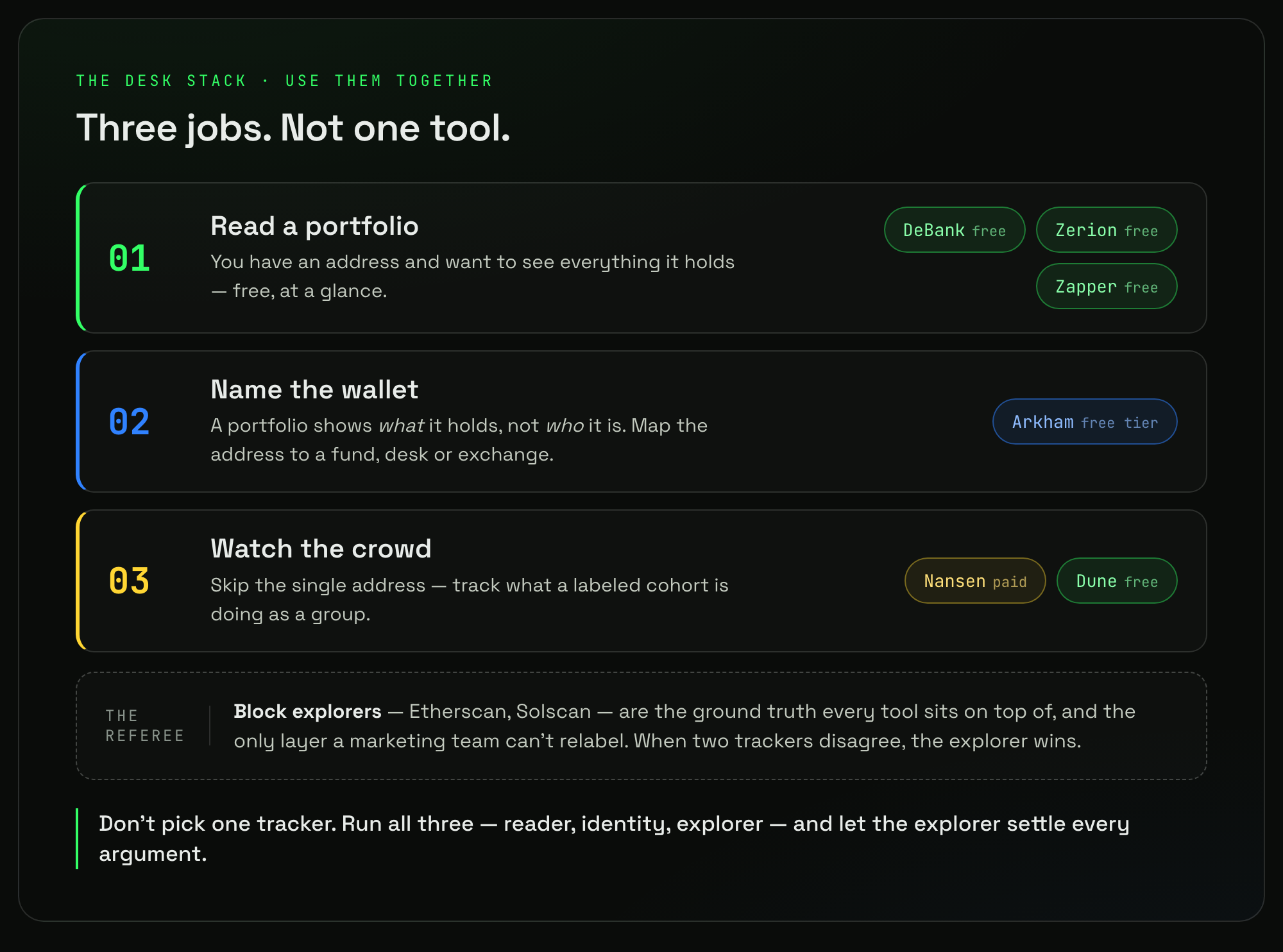This screenshot has height=952, width=1283.
Task: Click the Nansen paid pill
Action: pyautogui.click(x=975, y=581)
